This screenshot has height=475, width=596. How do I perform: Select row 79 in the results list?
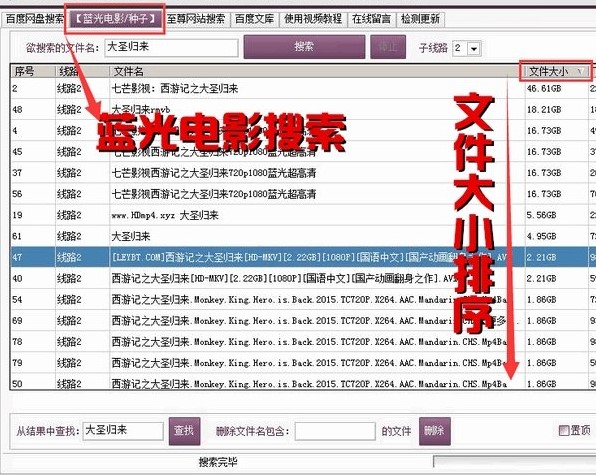(302, 363)
